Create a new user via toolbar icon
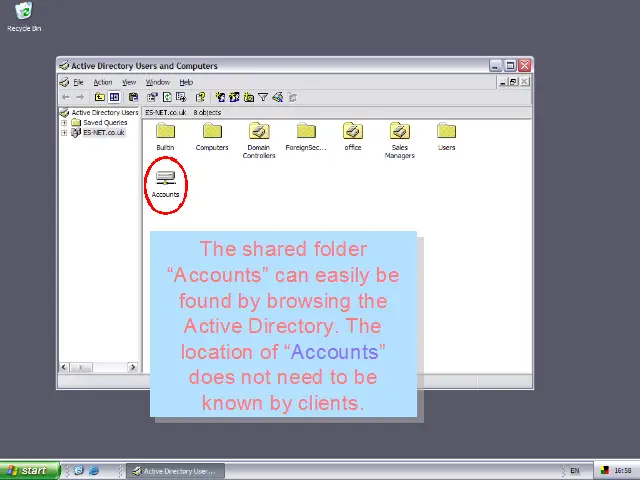Viewport: 640px width, 480px height. tap(220, 97)
